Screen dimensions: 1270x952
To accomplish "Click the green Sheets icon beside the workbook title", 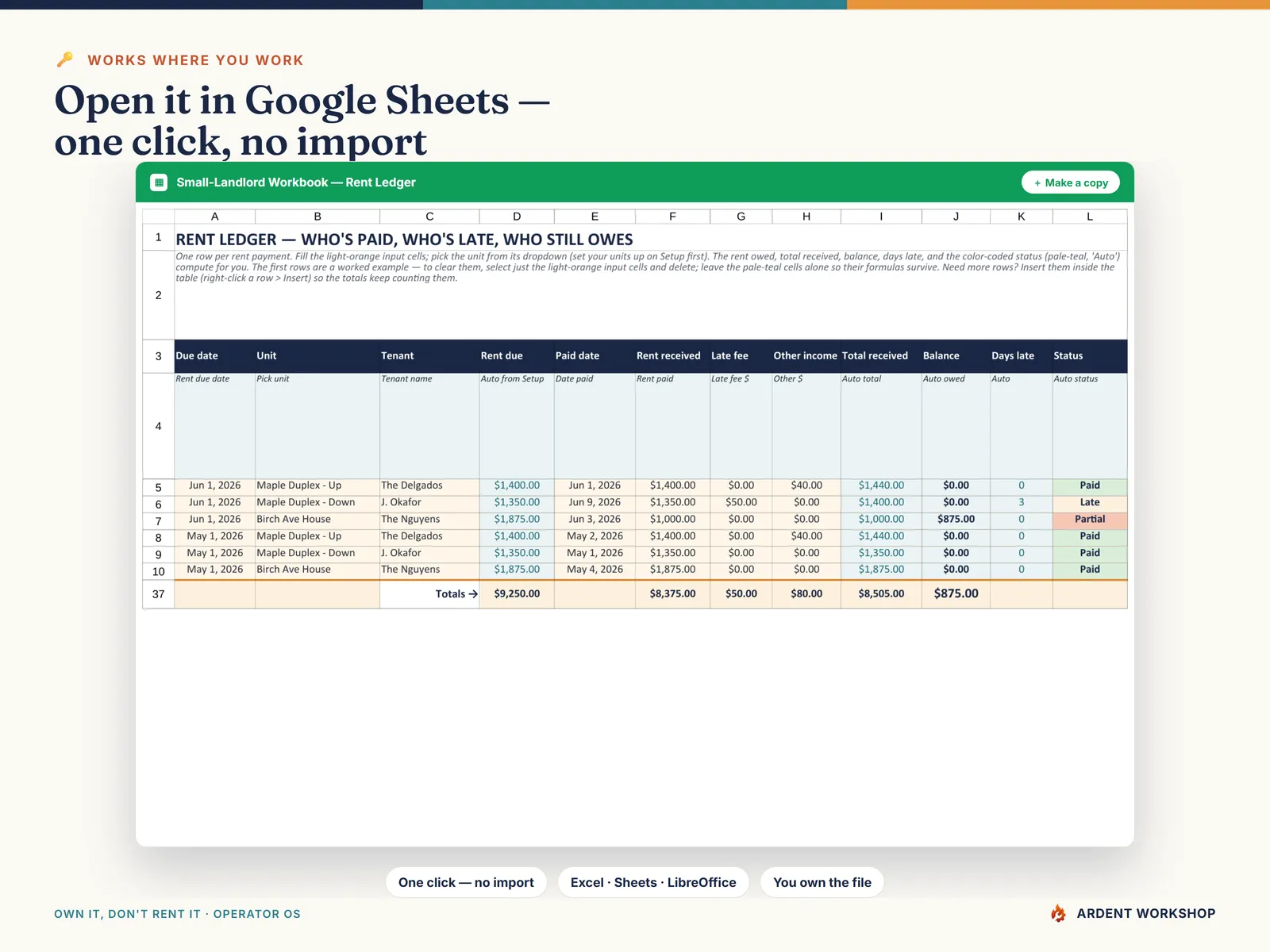I will pyautogui.click(x=159, y=182).
